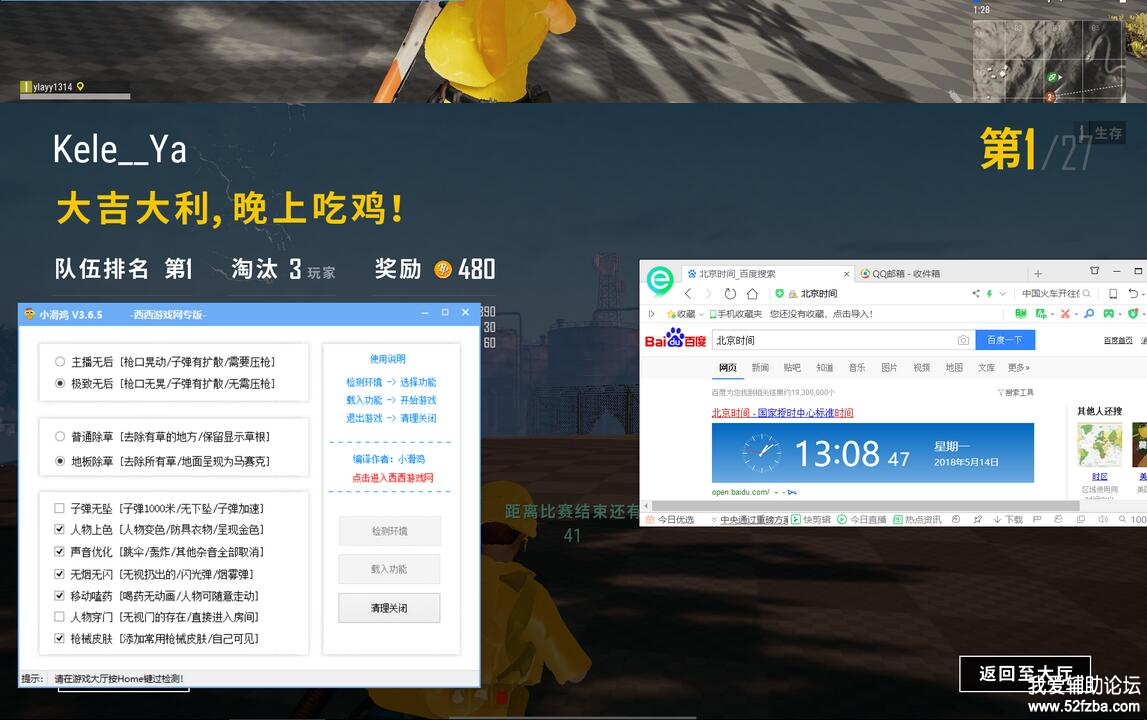Open the green grid extension icon
1147x720 pixels.
(1020, 314)
